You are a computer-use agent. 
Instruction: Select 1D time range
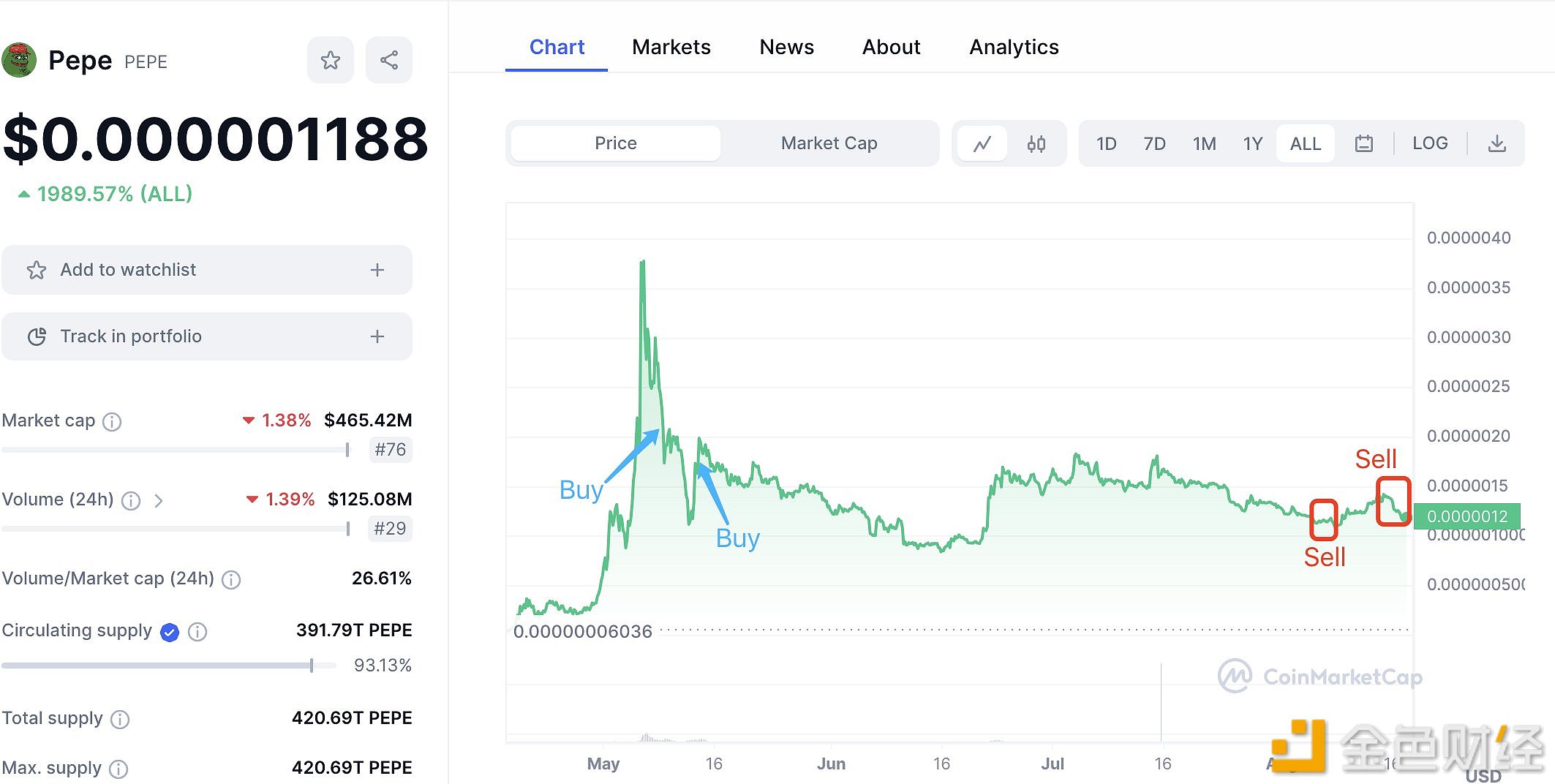1106,143
